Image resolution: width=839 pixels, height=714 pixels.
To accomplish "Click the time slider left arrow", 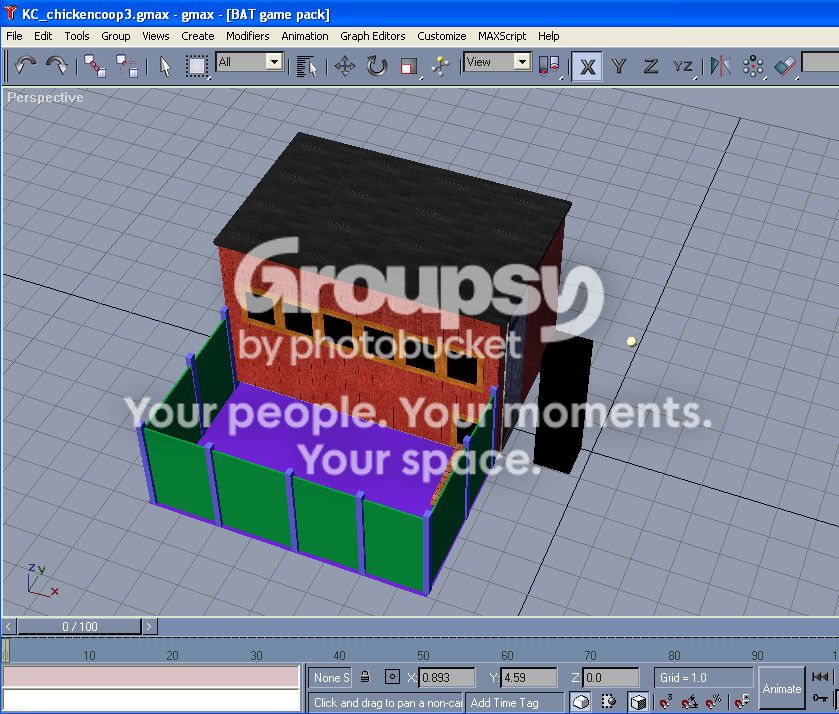I will click(9, 626).
